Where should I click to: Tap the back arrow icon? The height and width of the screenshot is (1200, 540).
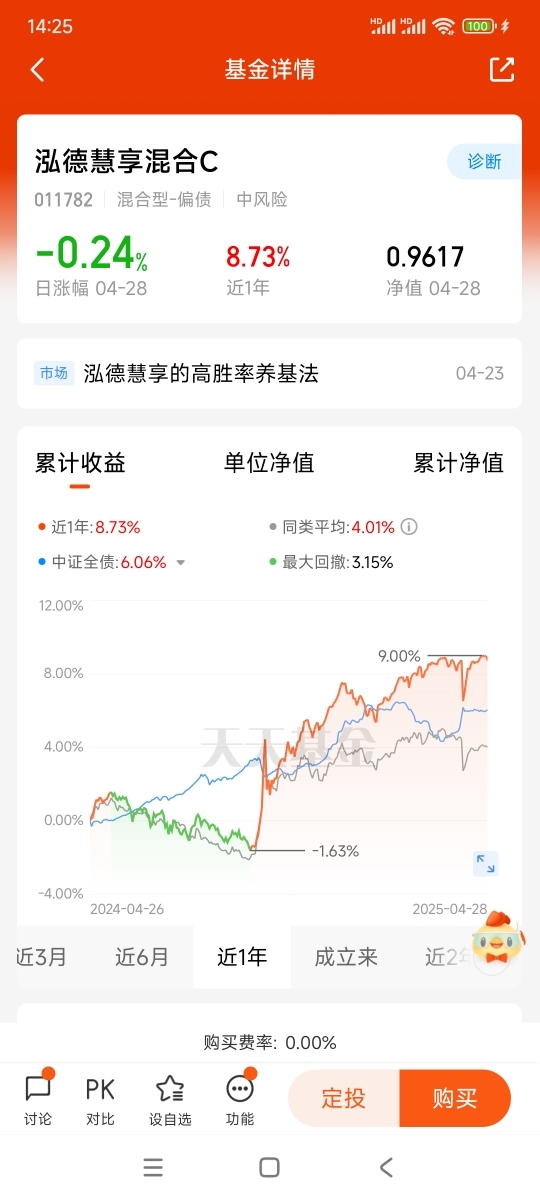[x=38, y=70]
